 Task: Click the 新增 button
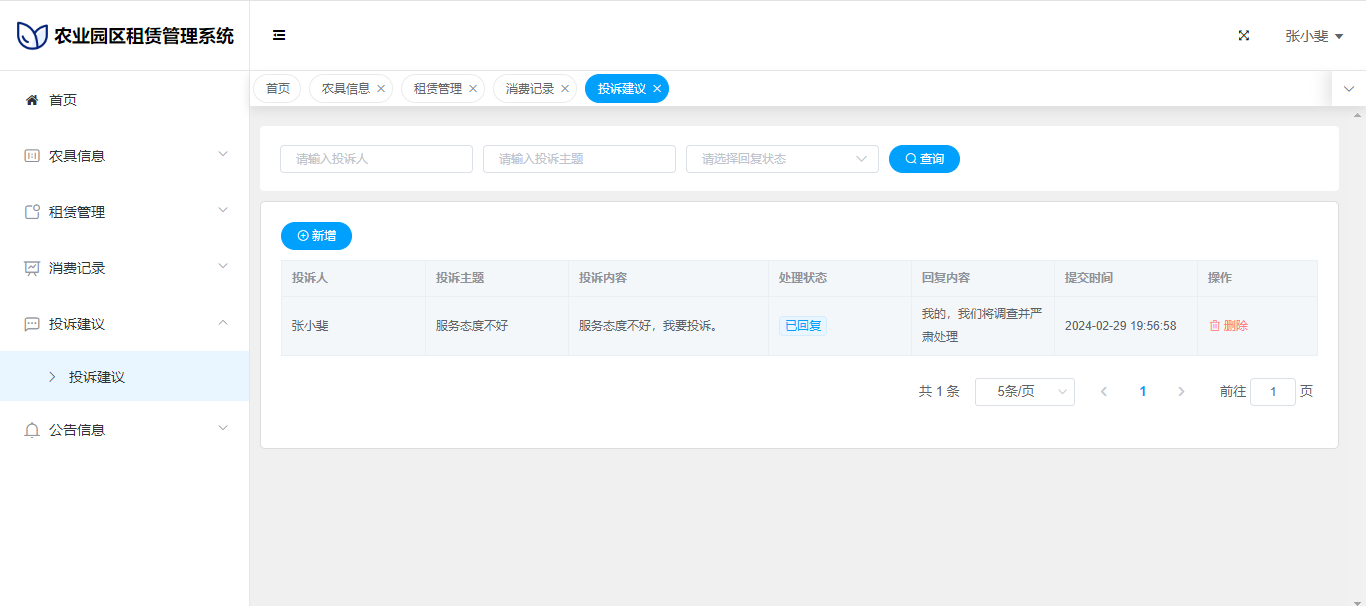click(x=316, y=236)
